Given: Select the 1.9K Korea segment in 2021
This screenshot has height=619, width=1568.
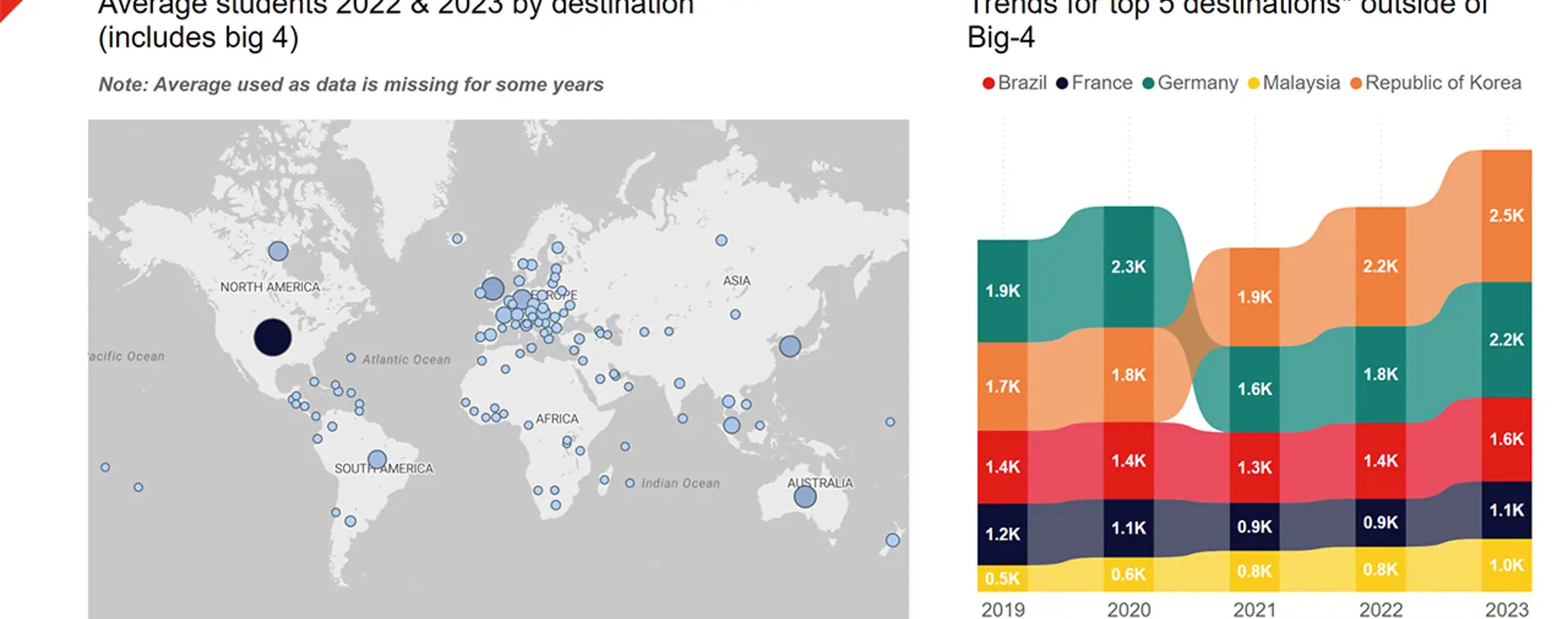Looking at the screenshot, I should pos(1254,297).
